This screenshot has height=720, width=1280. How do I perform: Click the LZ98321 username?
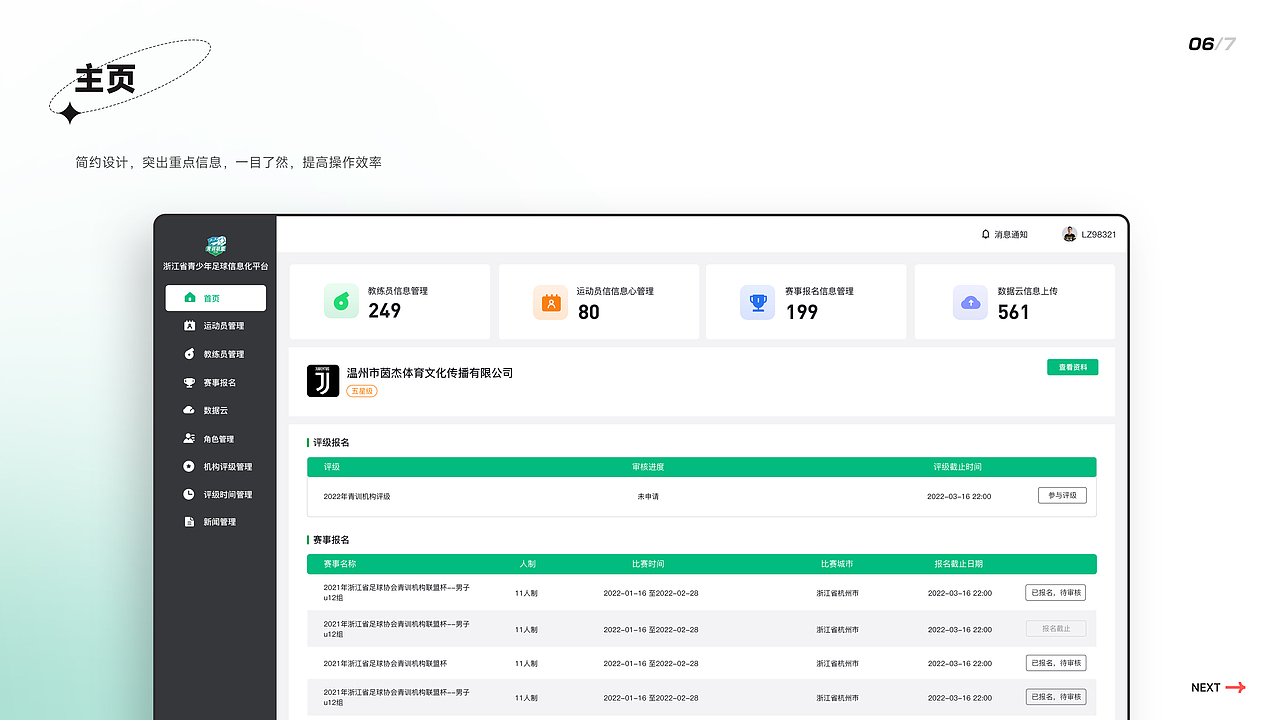[1099, 234]
